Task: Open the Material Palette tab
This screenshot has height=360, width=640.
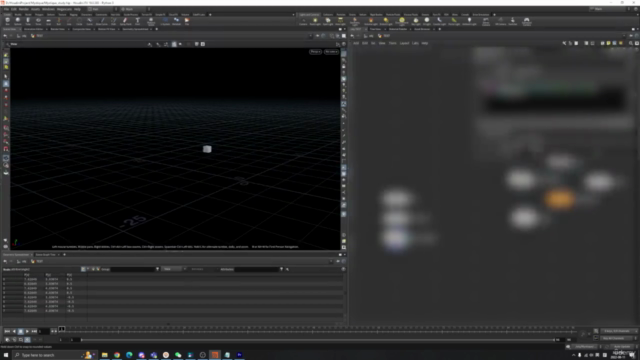Action: [x=398, y=29]
